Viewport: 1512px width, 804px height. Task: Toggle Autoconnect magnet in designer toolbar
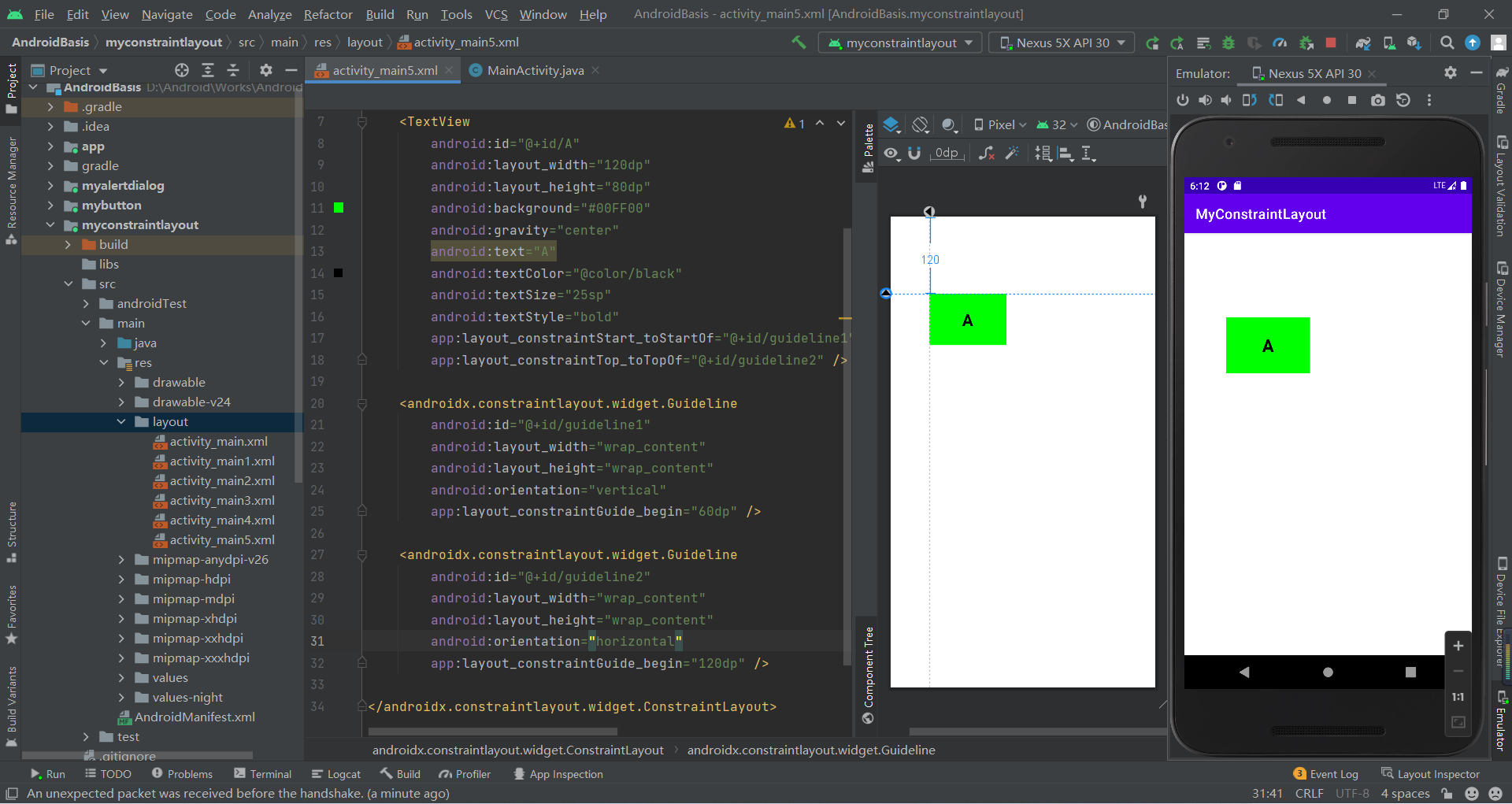914,153
